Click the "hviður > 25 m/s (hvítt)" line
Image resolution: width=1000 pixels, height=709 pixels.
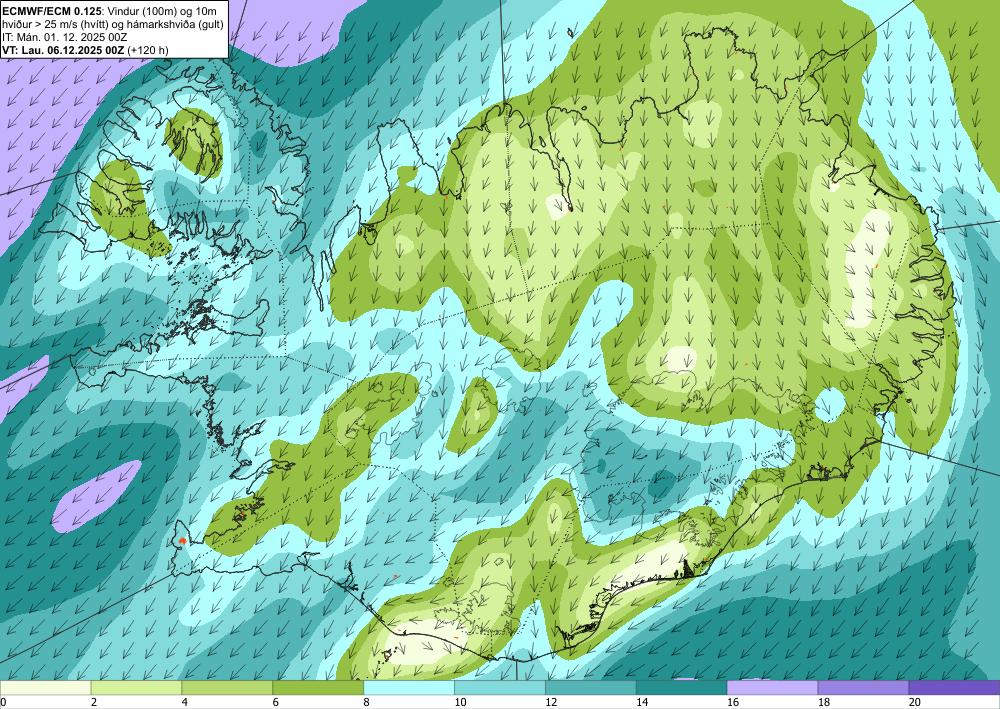[54, 23]
